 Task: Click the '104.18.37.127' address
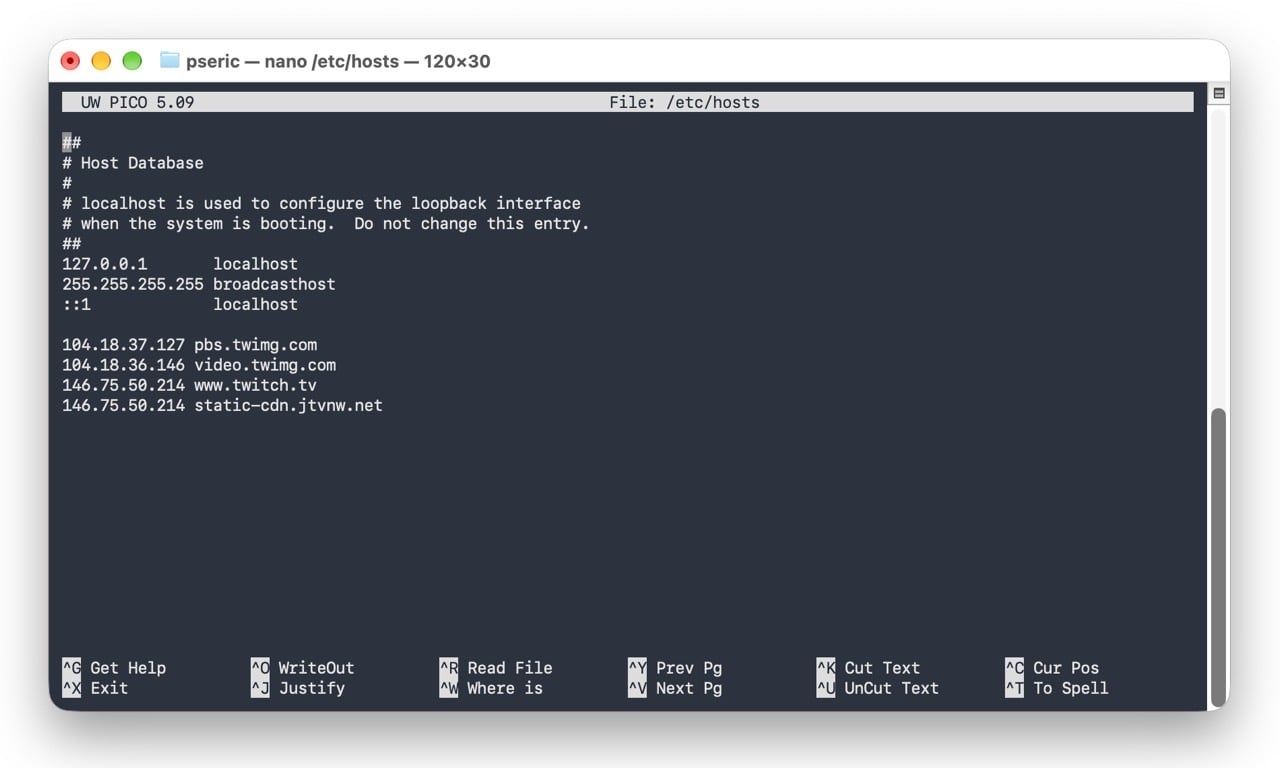(123, 345)
